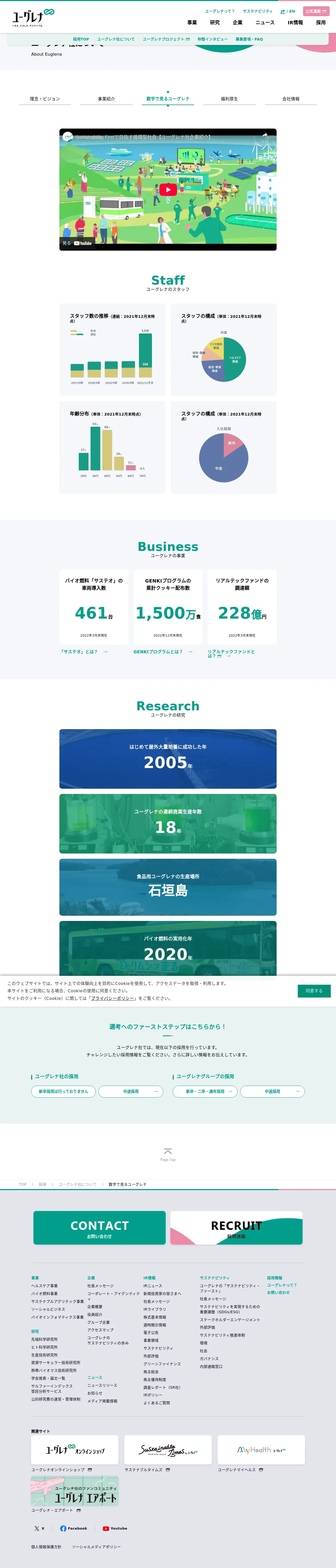Open ユーグレナオンラインショップ thumbnail

click(x=74, y=1450)
